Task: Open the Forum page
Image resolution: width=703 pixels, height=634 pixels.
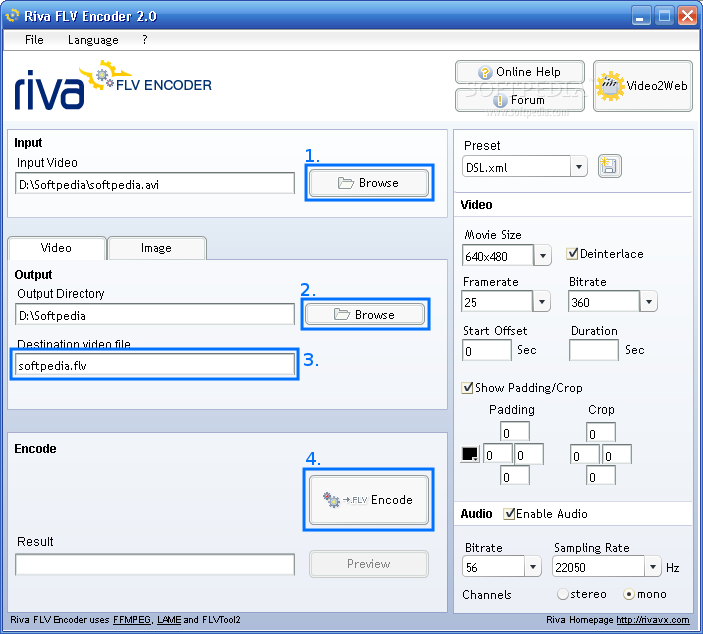Action: click(520, 100)
